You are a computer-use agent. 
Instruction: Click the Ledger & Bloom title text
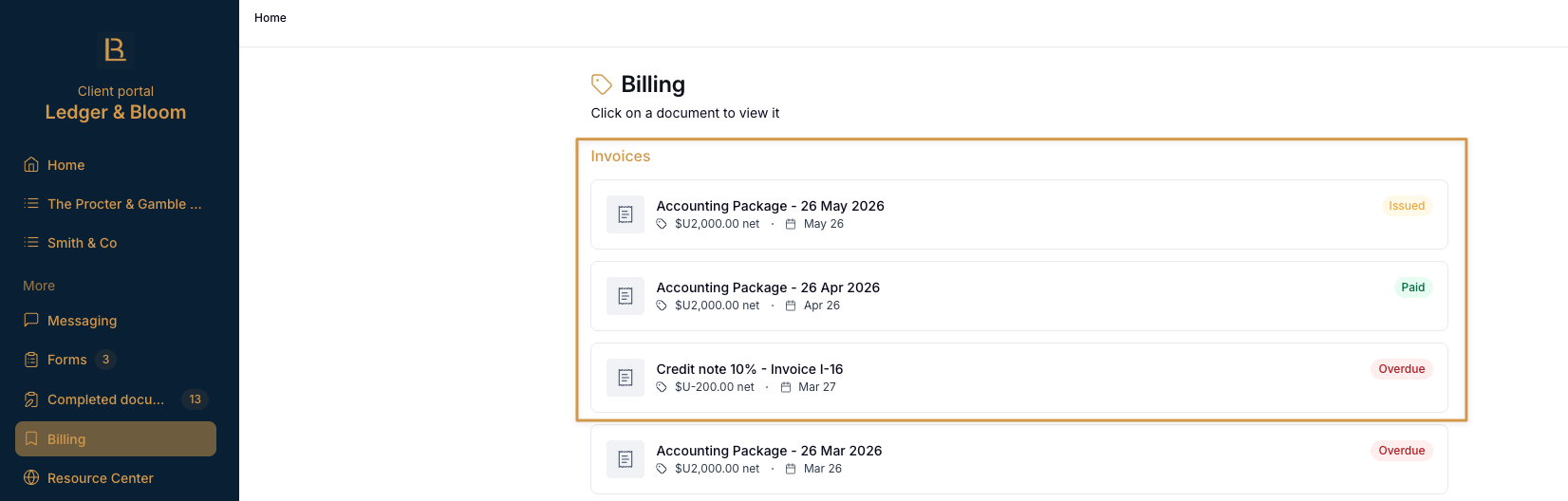[x=116, y=112]
